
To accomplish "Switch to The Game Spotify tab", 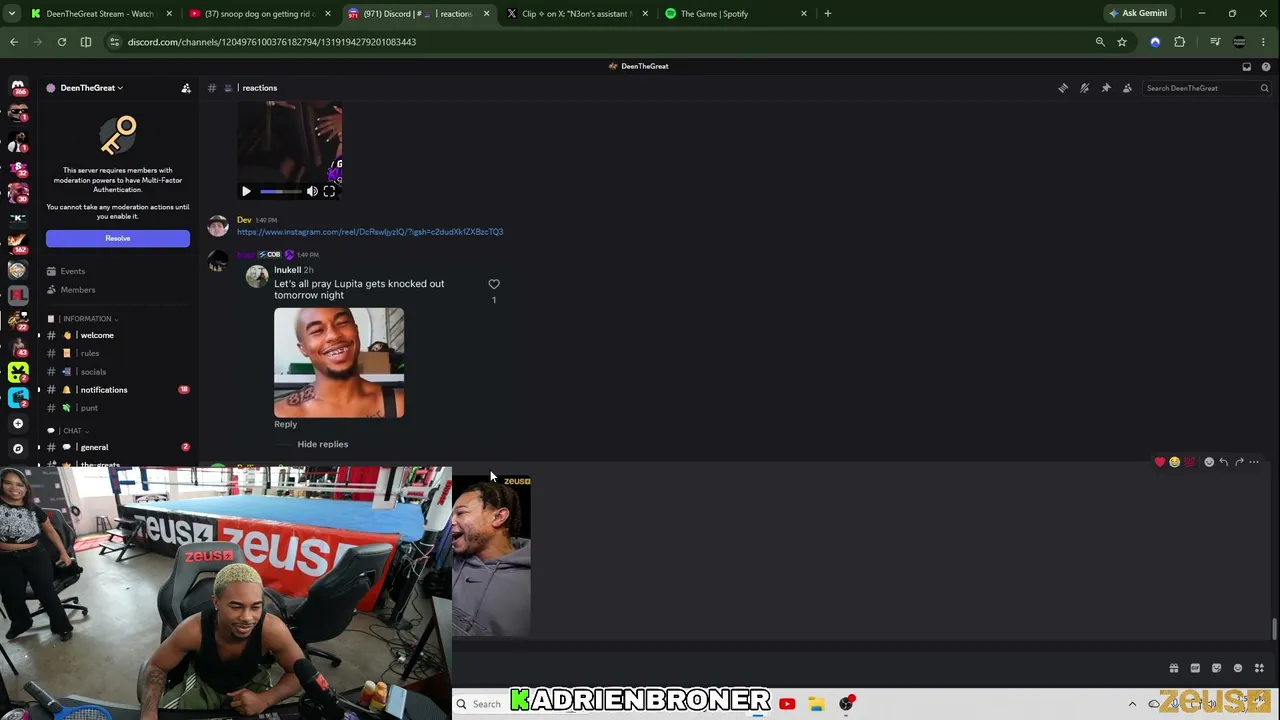I will pyautogui.click(x=736, y=14).
